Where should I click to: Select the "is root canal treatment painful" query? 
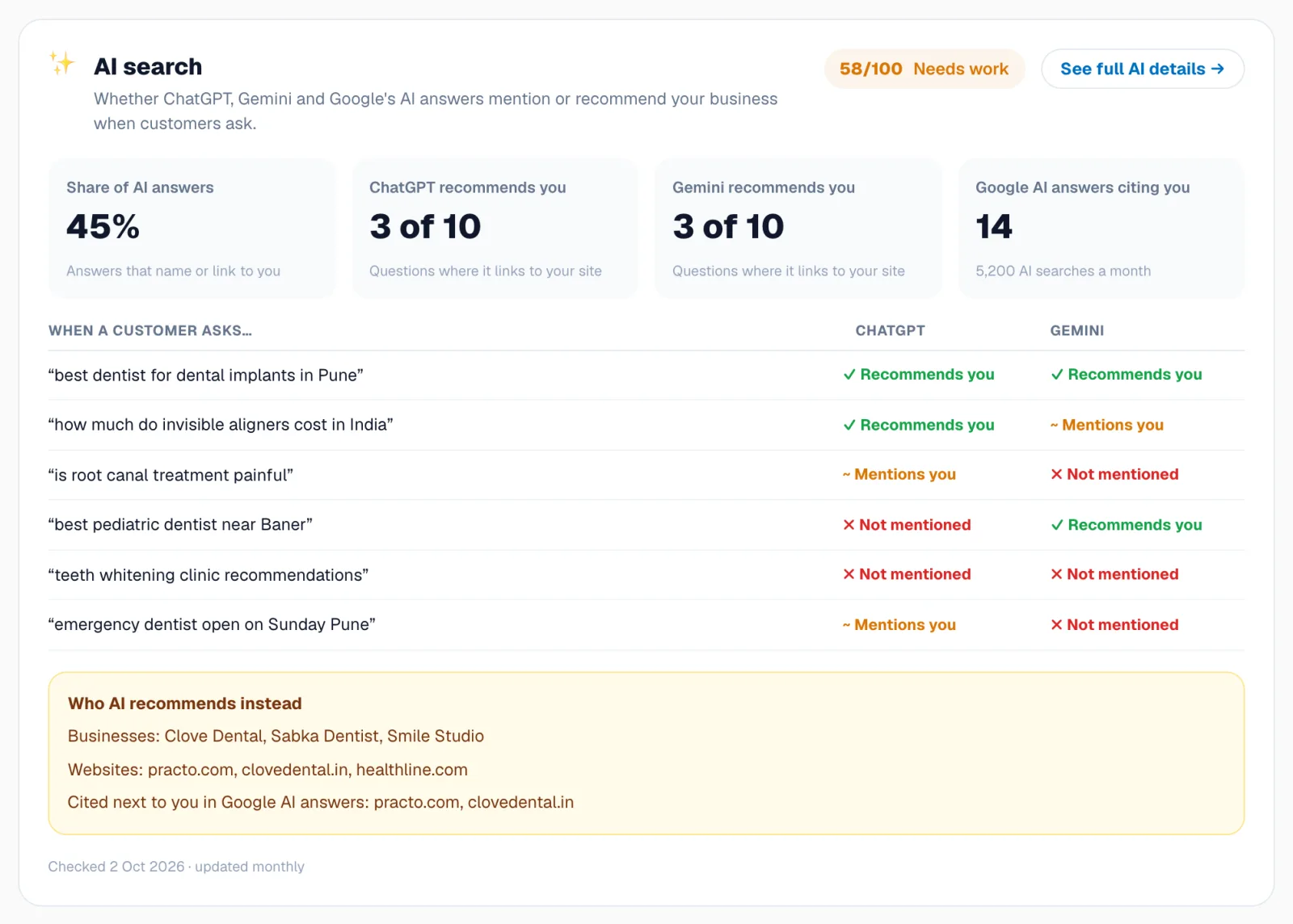point(171,475)
